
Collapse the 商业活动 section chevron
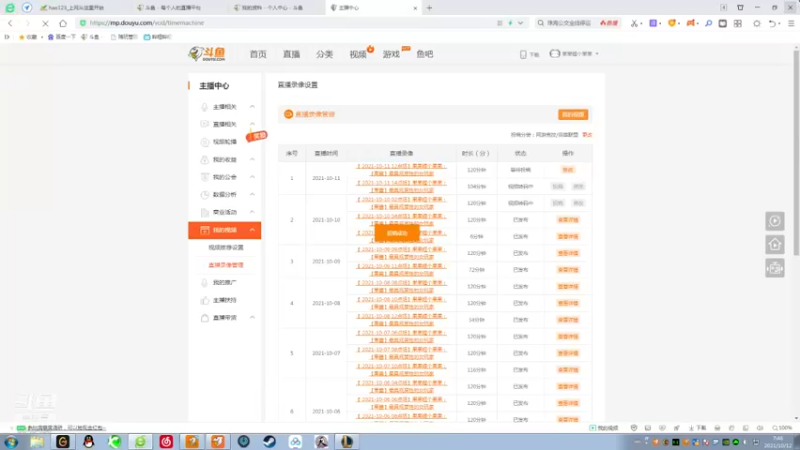(252, 212)
